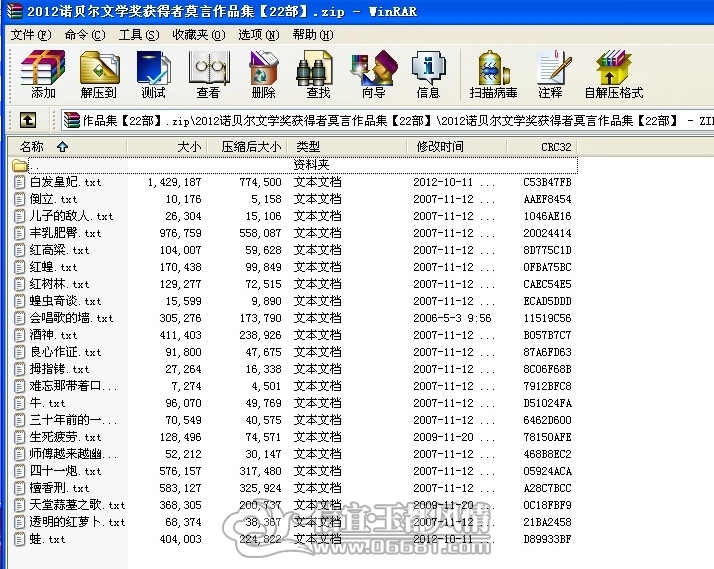Image resolution: width=714 pixels, height=569 pixels.
Task: Click the file icon of 四十一炮.txt
Action: pyautogui.click(x=19, y=472)
